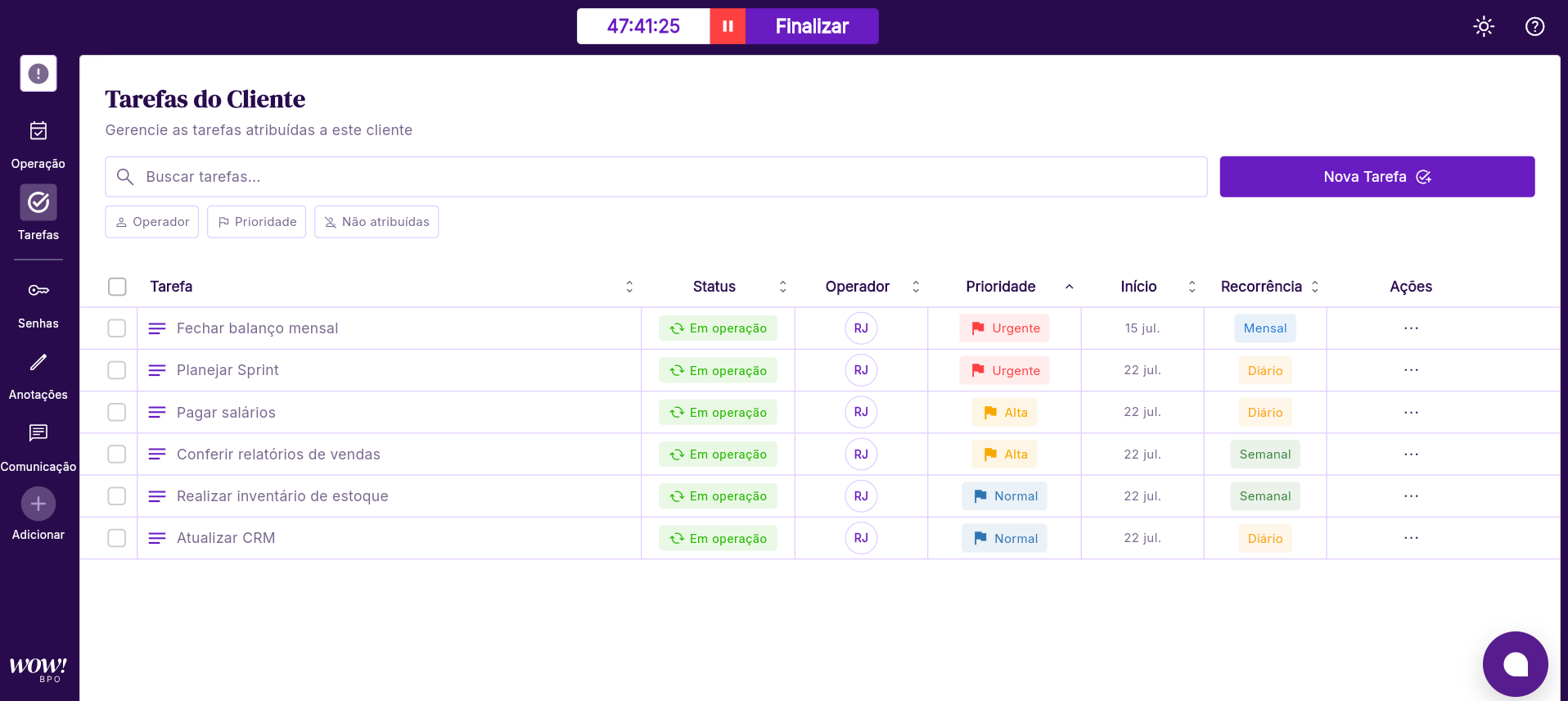Tick the Atualizar CRM checkbox
The width and height of the screenshot is (1568, 701).
click(x=117, y=538)
